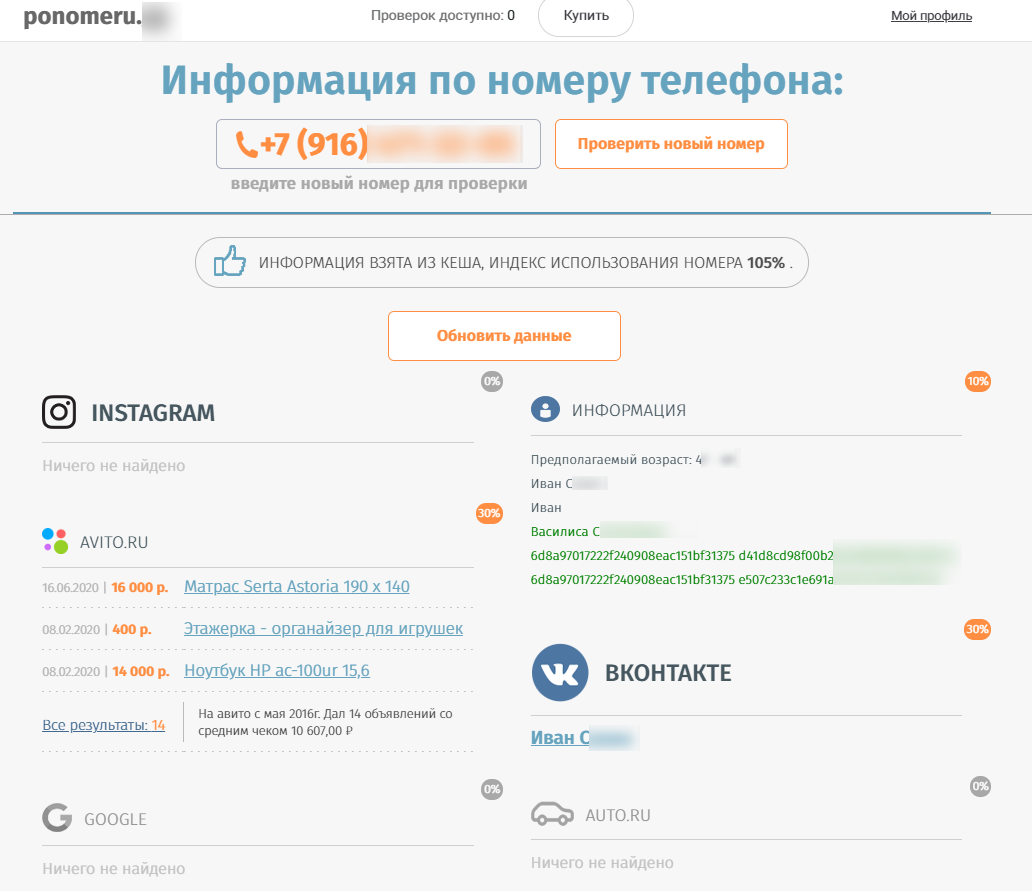This screenshot has width=1032, height=891.
Task: Click the person icon beside ИНФОРМАЦИЯ
Action: point(543,409)
